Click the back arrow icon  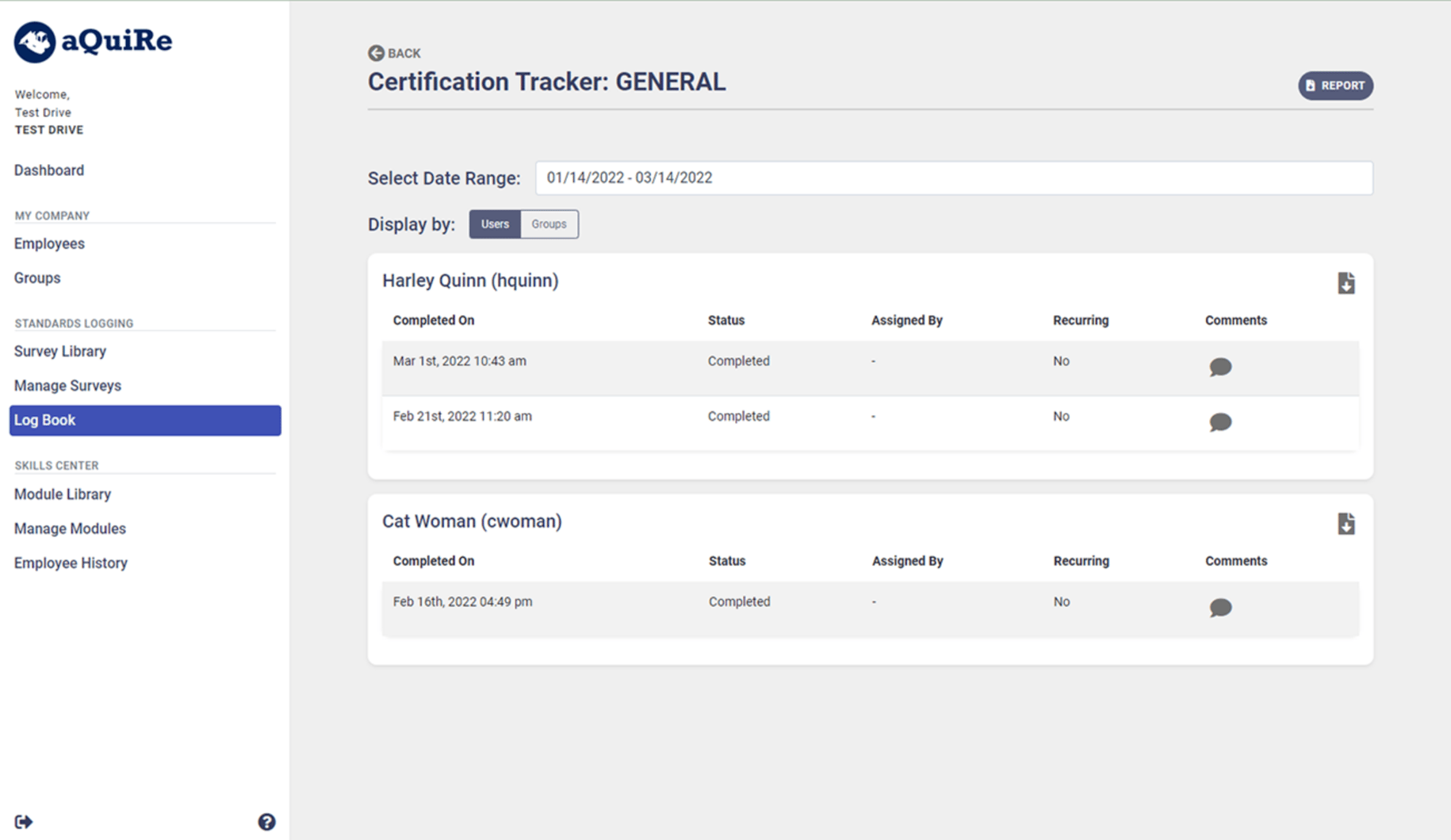click(375, 53)
